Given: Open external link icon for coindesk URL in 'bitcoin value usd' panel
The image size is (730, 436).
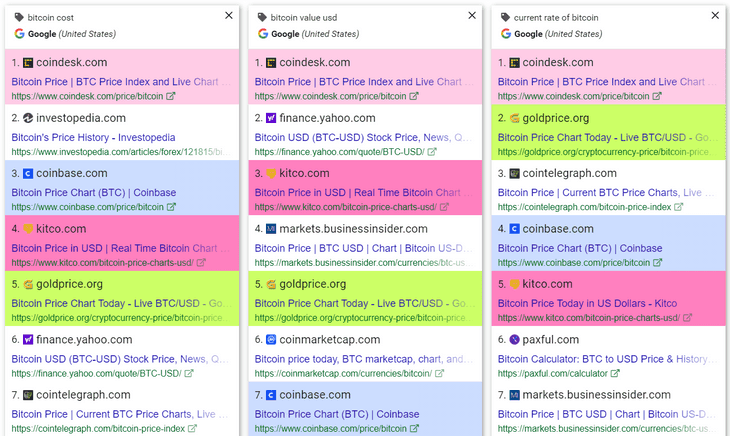Looking at the screenshot, I should (x=414, y=96).
